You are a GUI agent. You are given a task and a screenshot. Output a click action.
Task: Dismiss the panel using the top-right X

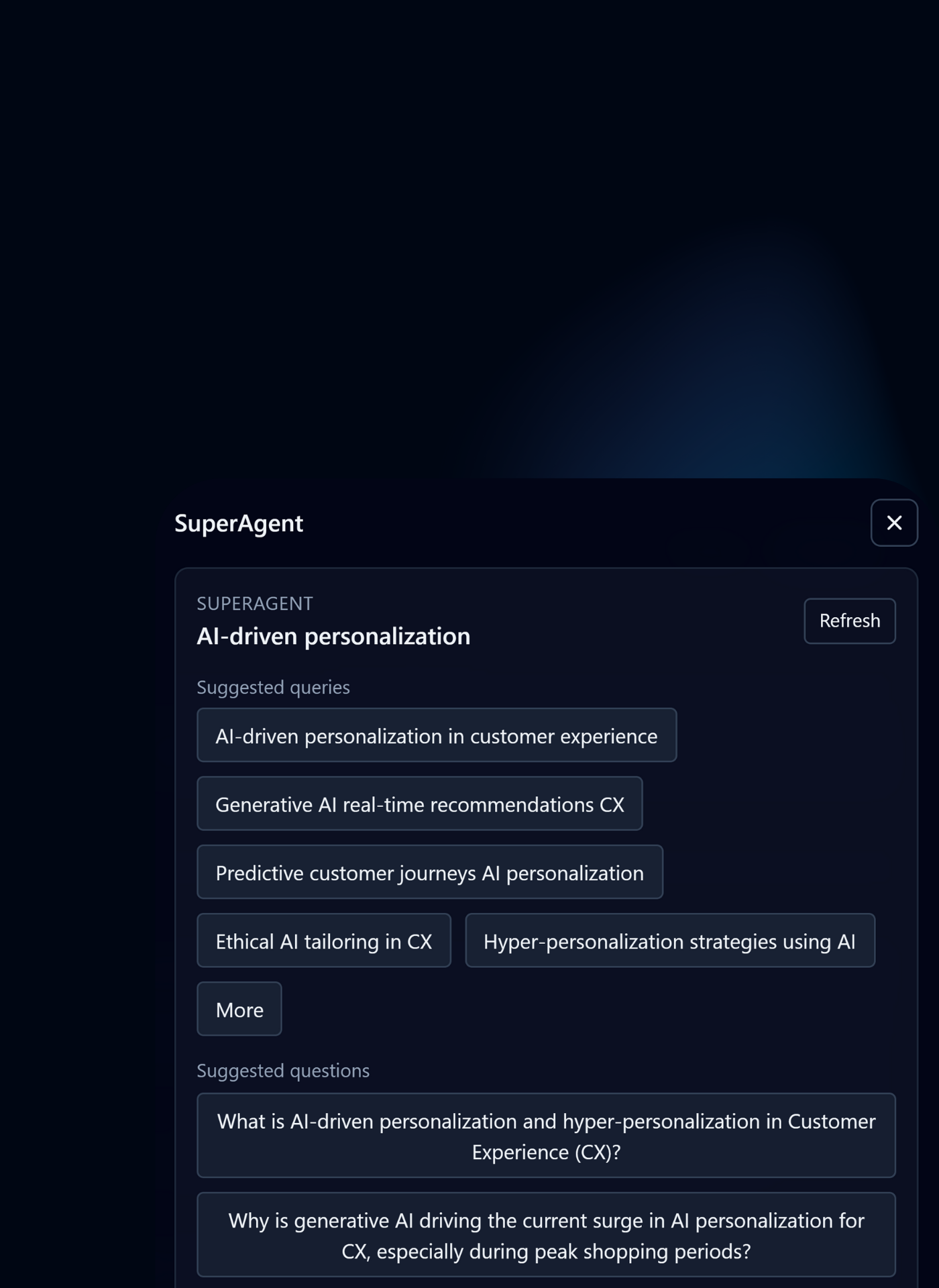coord(893,523)
